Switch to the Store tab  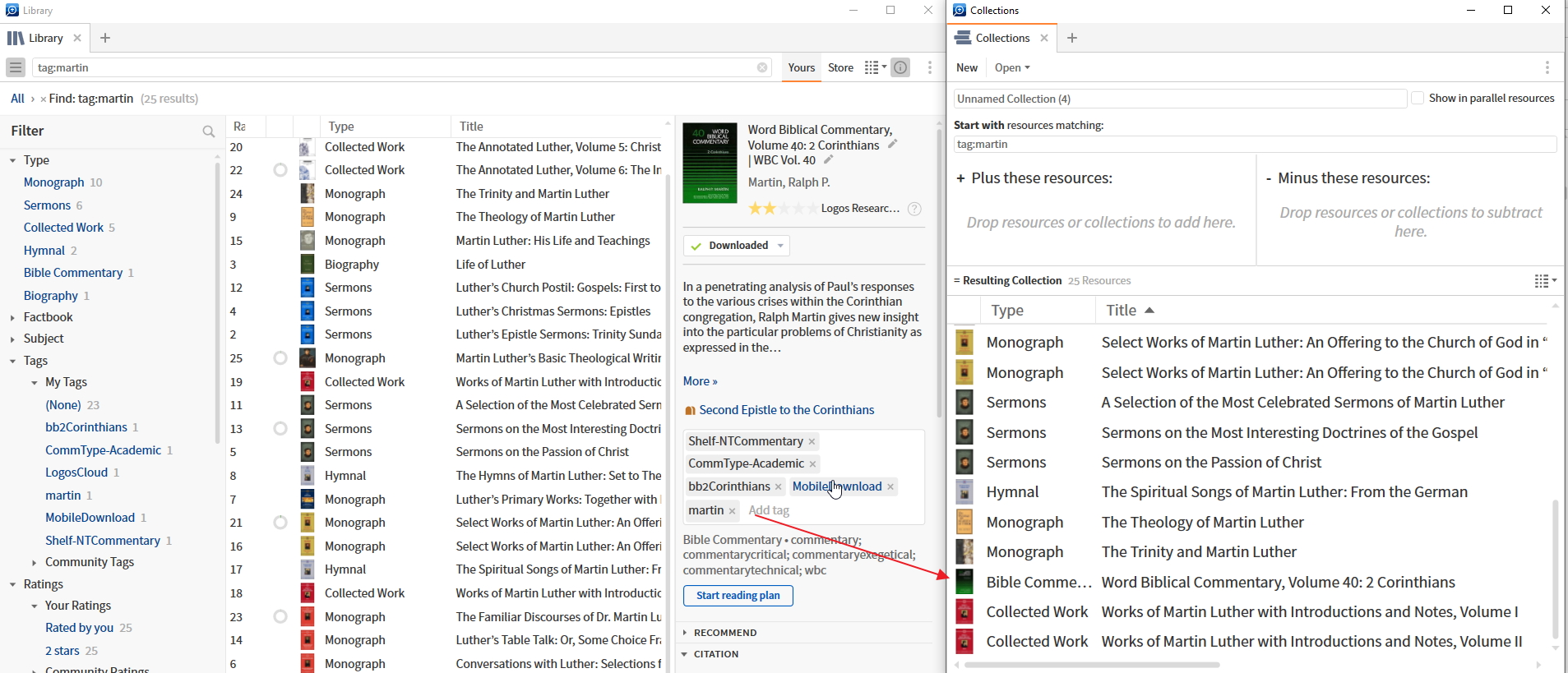pos(840,67)
